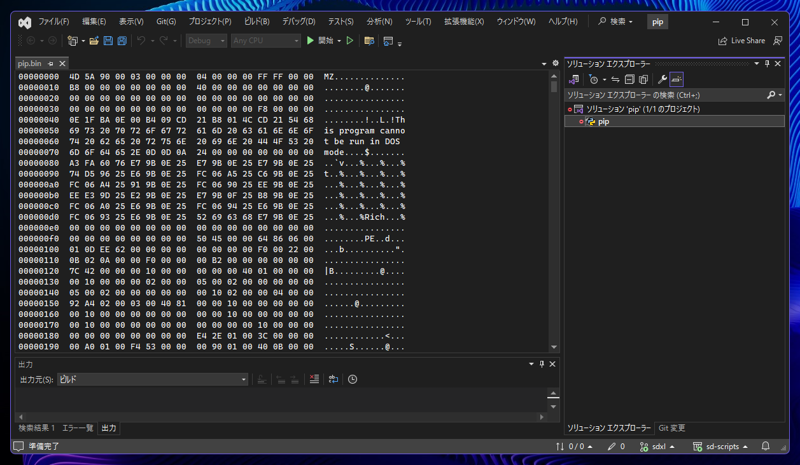Toggle the Preview Selected Items icon
The width and height of the screenshot is (800, 465).
tap(677, 79)
